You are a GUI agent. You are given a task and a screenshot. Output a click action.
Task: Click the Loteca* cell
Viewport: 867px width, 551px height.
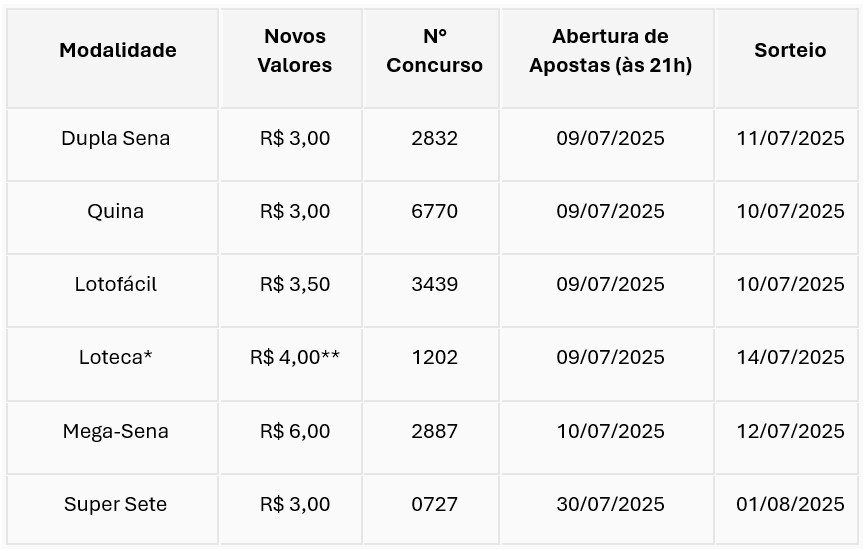(116, 357)
